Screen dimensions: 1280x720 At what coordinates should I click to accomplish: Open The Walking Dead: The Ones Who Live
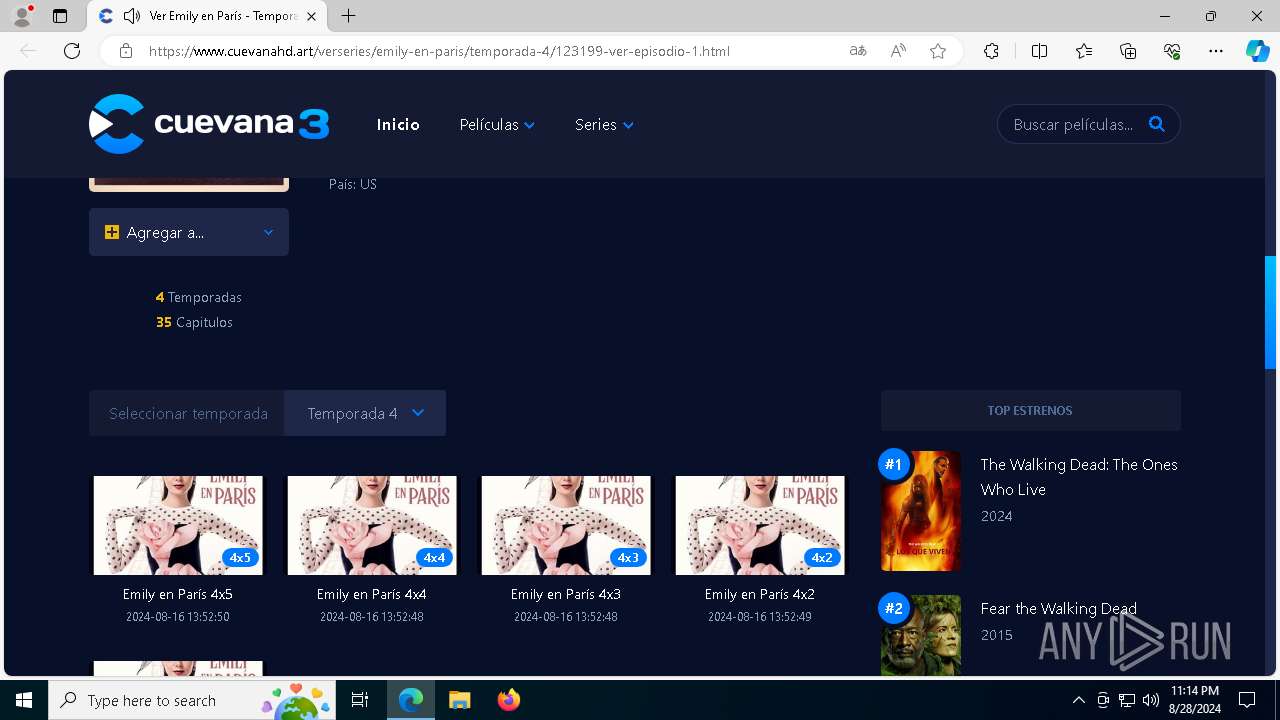[x=1079, y=477]
